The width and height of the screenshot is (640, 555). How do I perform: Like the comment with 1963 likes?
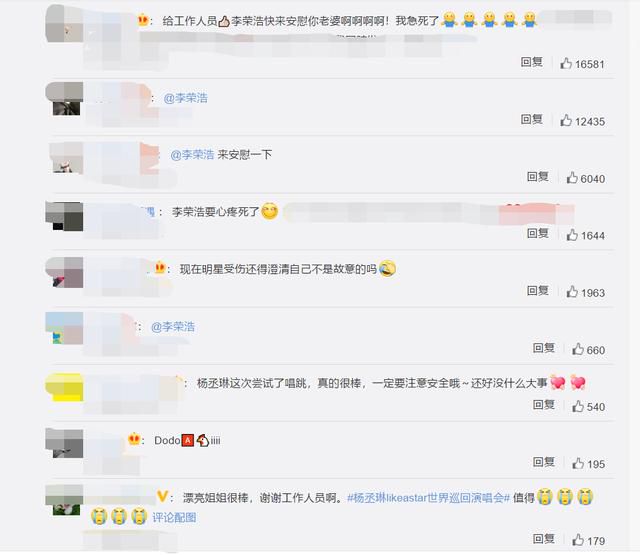point(572,292)
